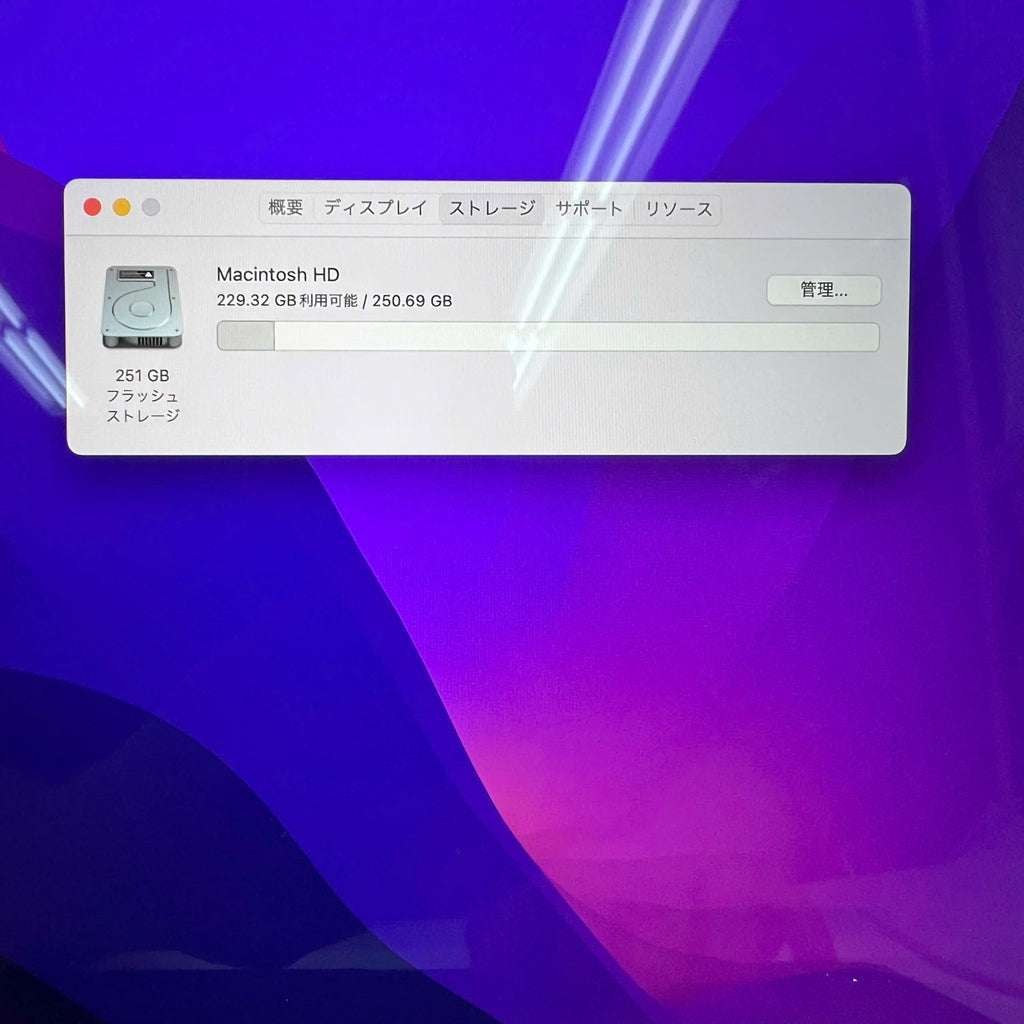Open the ディスプレイ tab
1024x1024 pixels.
376,208
